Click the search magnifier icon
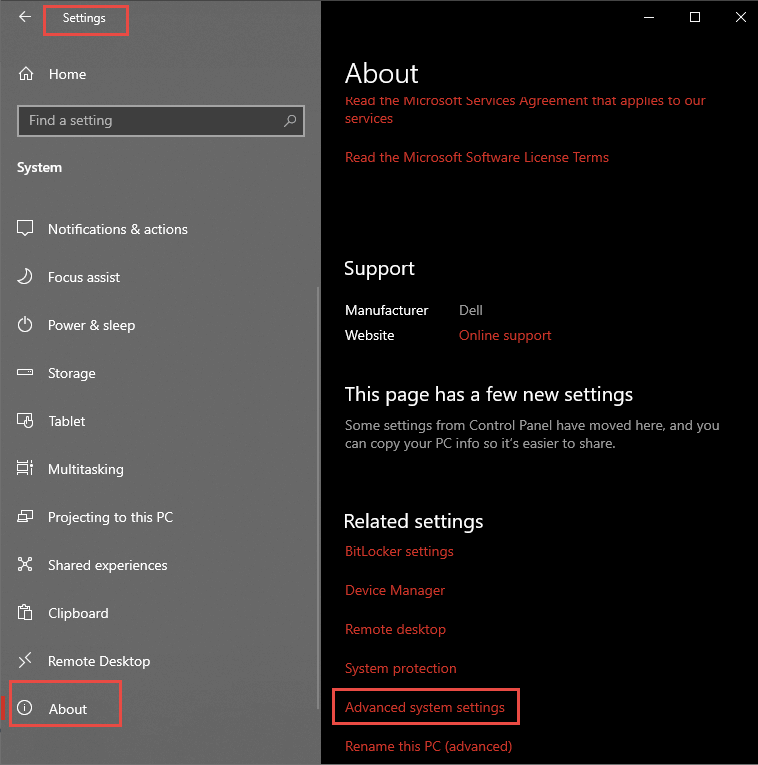Image resolution: width=758 pixels, height=765 pixels. click(290, 120)
